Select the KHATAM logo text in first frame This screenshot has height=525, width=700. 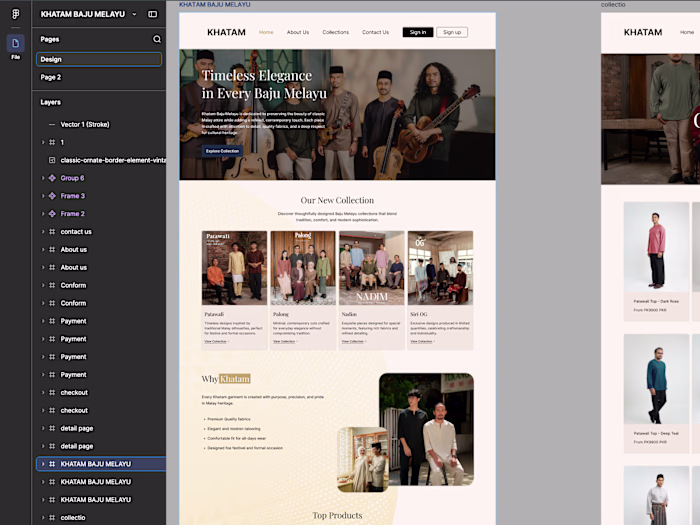226,32
